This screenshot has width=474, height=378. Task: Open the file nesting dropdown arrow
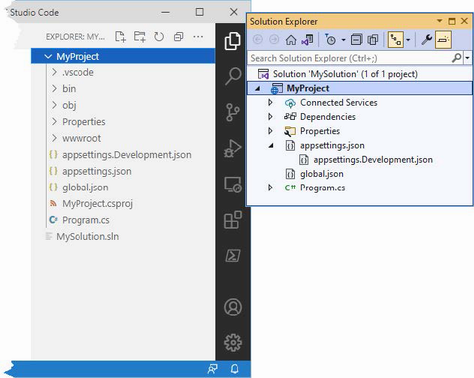408,40
